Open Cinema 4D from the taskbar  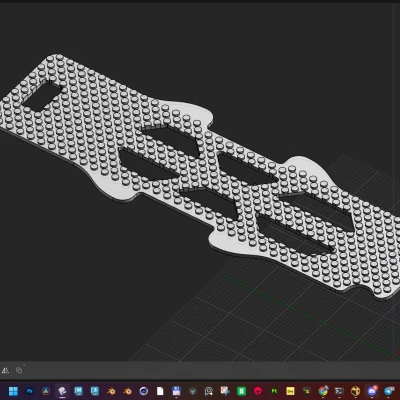click(x=144, y=391)
